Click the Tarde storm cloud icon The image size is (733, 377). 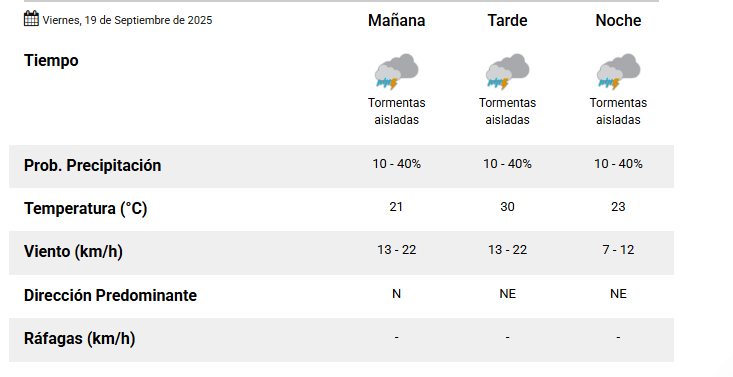coord(507,72)
